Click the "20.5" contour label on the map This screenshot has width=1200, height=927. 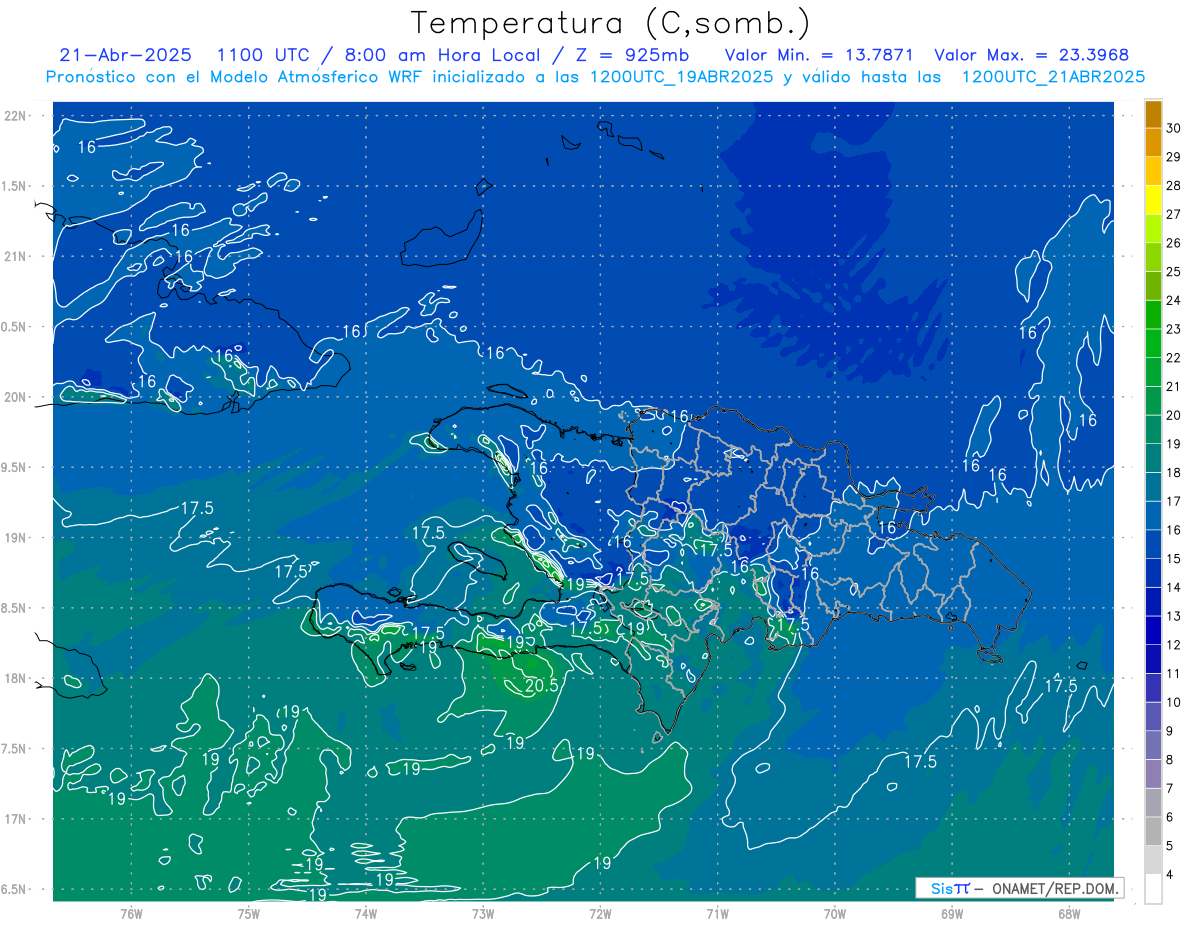click(x=541, y=685)
